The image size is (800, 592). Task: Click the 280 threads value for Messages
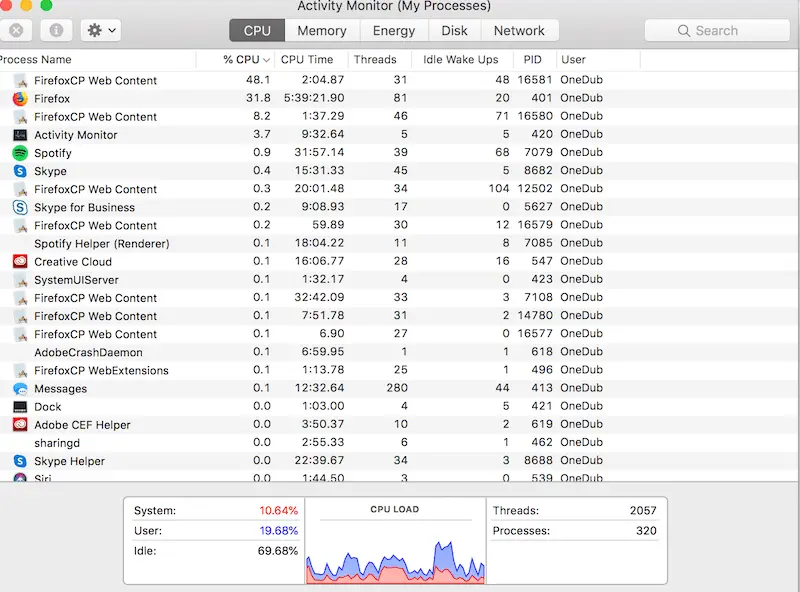pos(397,388)
